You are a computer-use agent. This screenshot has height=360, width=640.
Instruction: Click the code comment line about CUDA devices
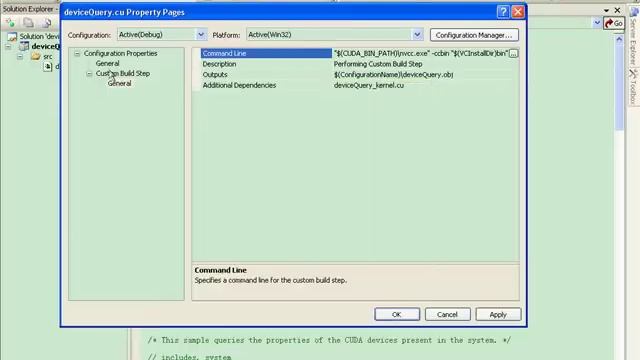pos(329,340)
